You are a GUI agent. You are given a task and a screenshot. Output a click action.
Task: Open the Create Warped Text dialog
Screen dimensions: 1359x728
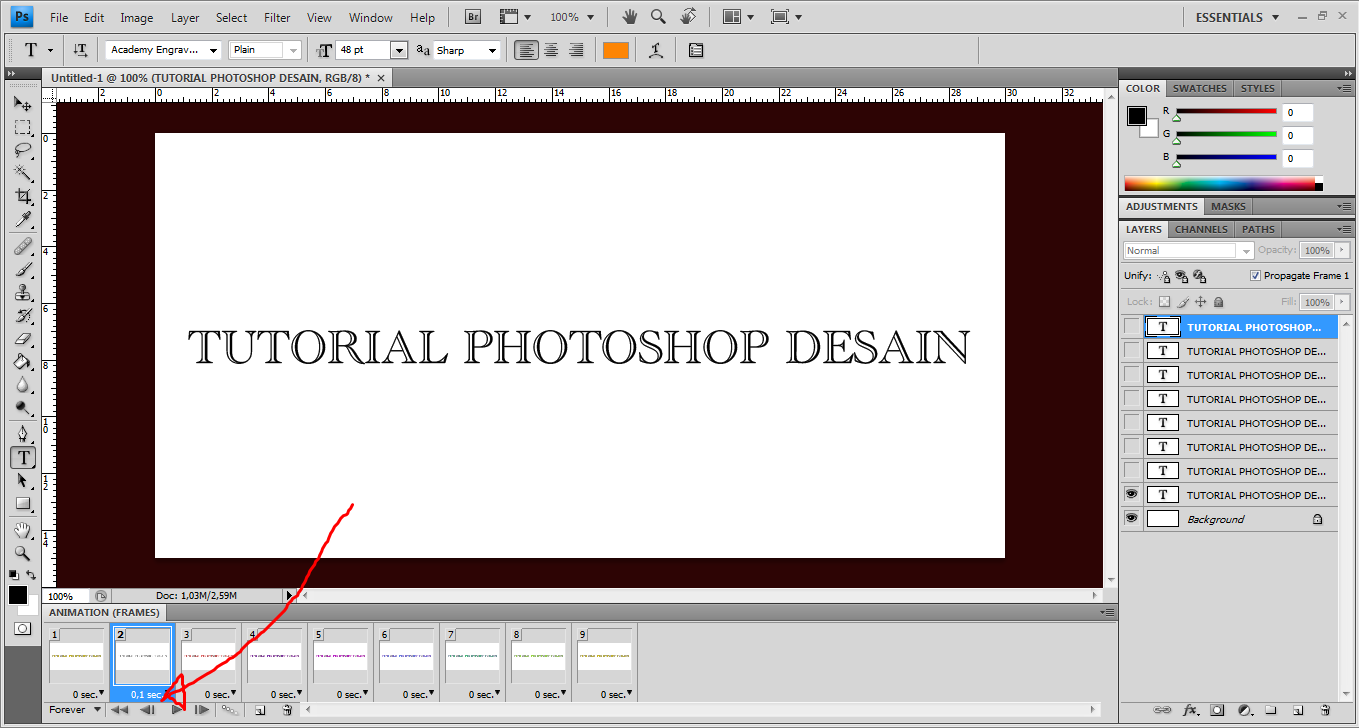(655, 50)
